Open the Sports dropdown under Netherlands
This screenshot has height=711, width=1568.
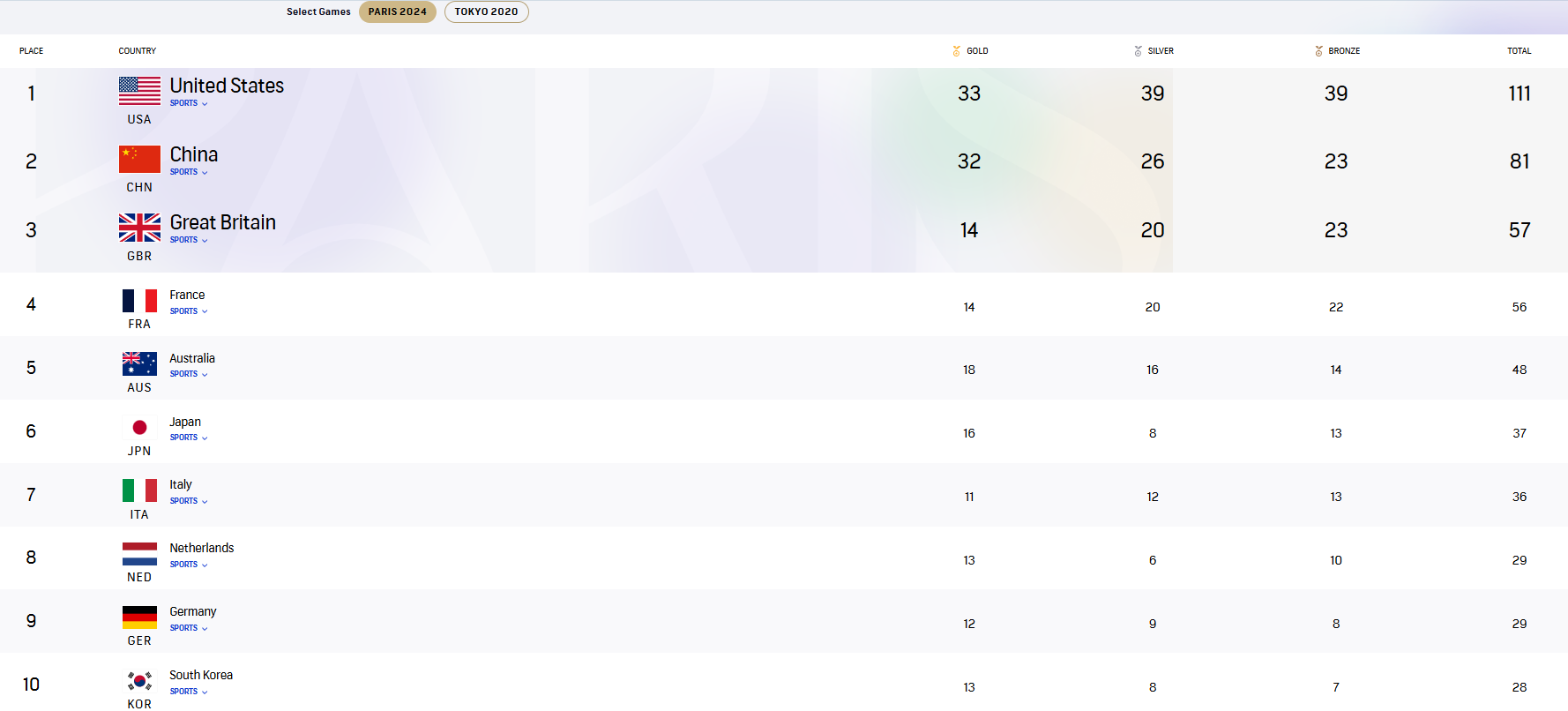point(189,565)
